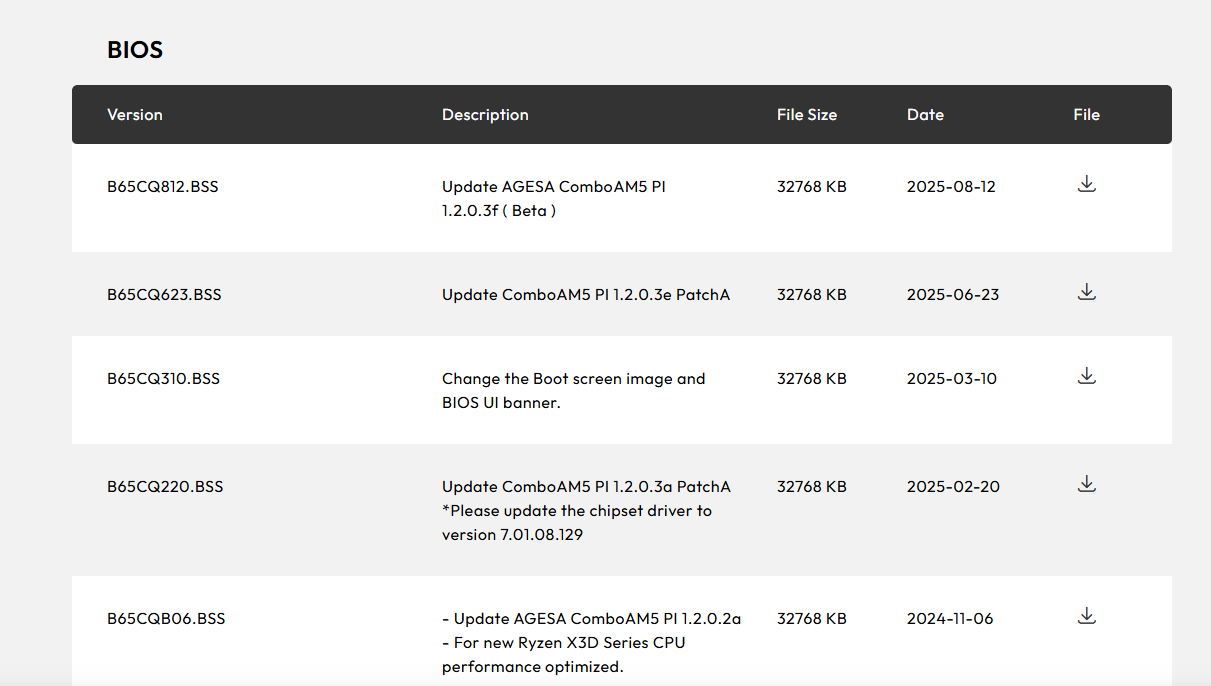The image size is (1211, 686).
Task: Click the chipset driver 7.01.08.129 note
Action: click(x=577, y=523)
